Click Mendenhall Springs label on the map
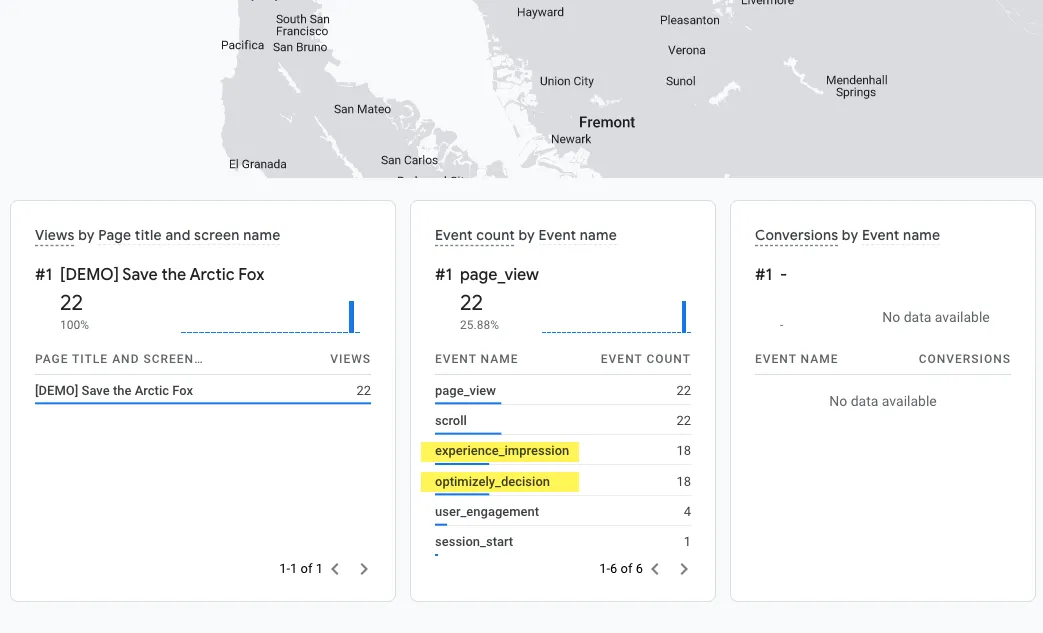 (857, 86)
